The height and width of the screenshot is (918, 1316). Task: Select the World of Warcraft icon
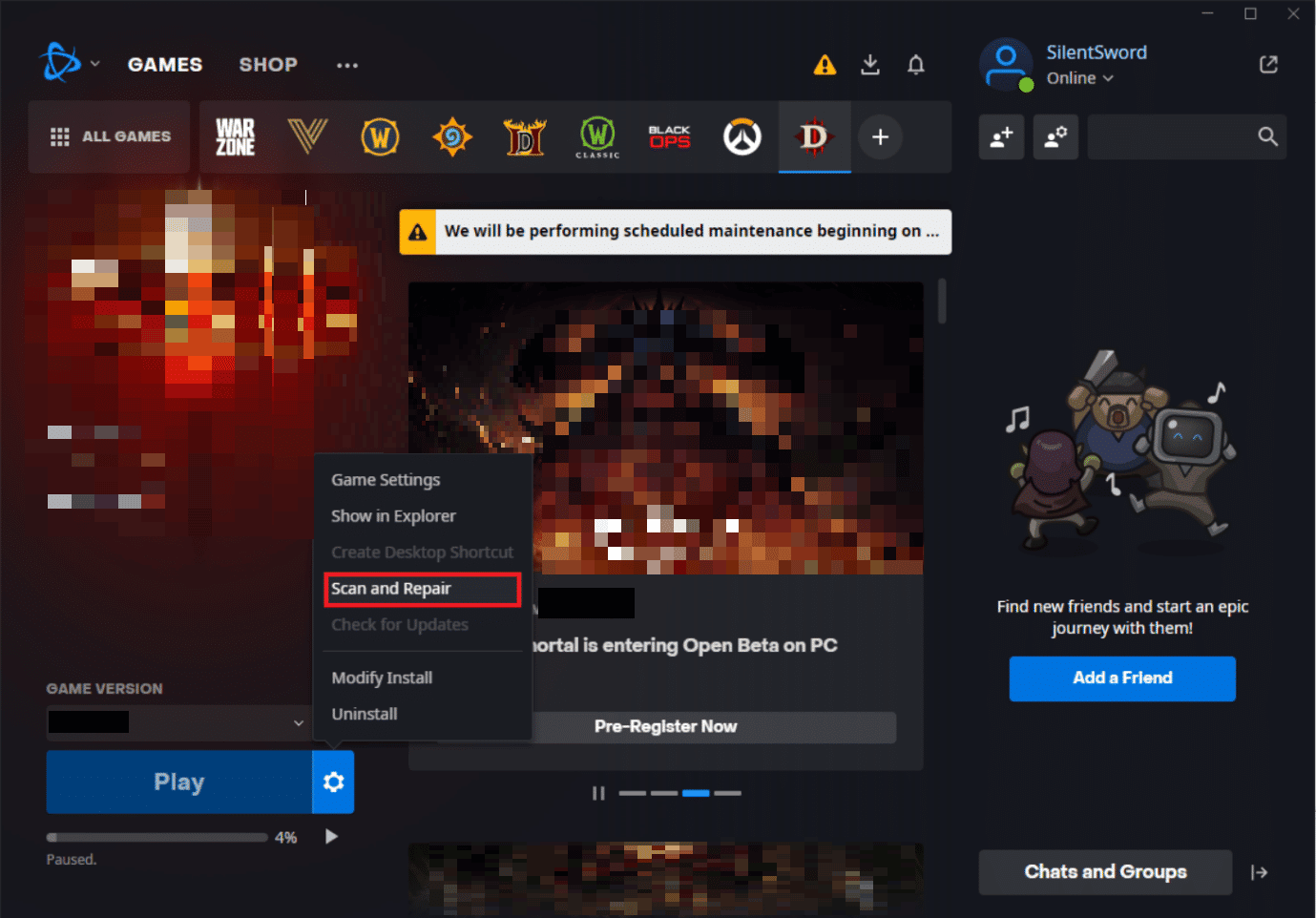pos(380,137)
